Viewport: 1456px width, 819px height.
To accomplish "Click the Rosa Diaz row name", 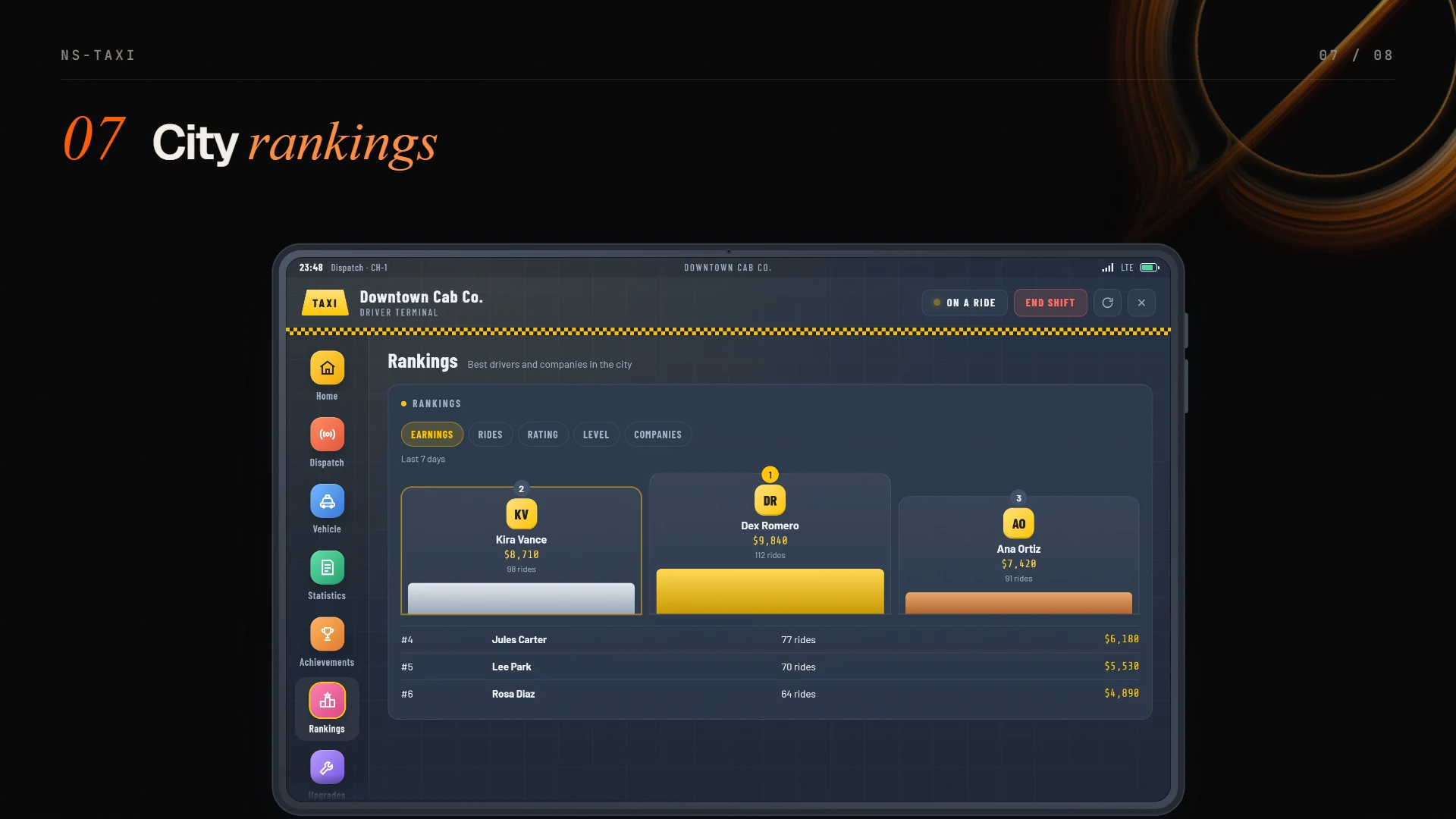I will tap(513, 695).
